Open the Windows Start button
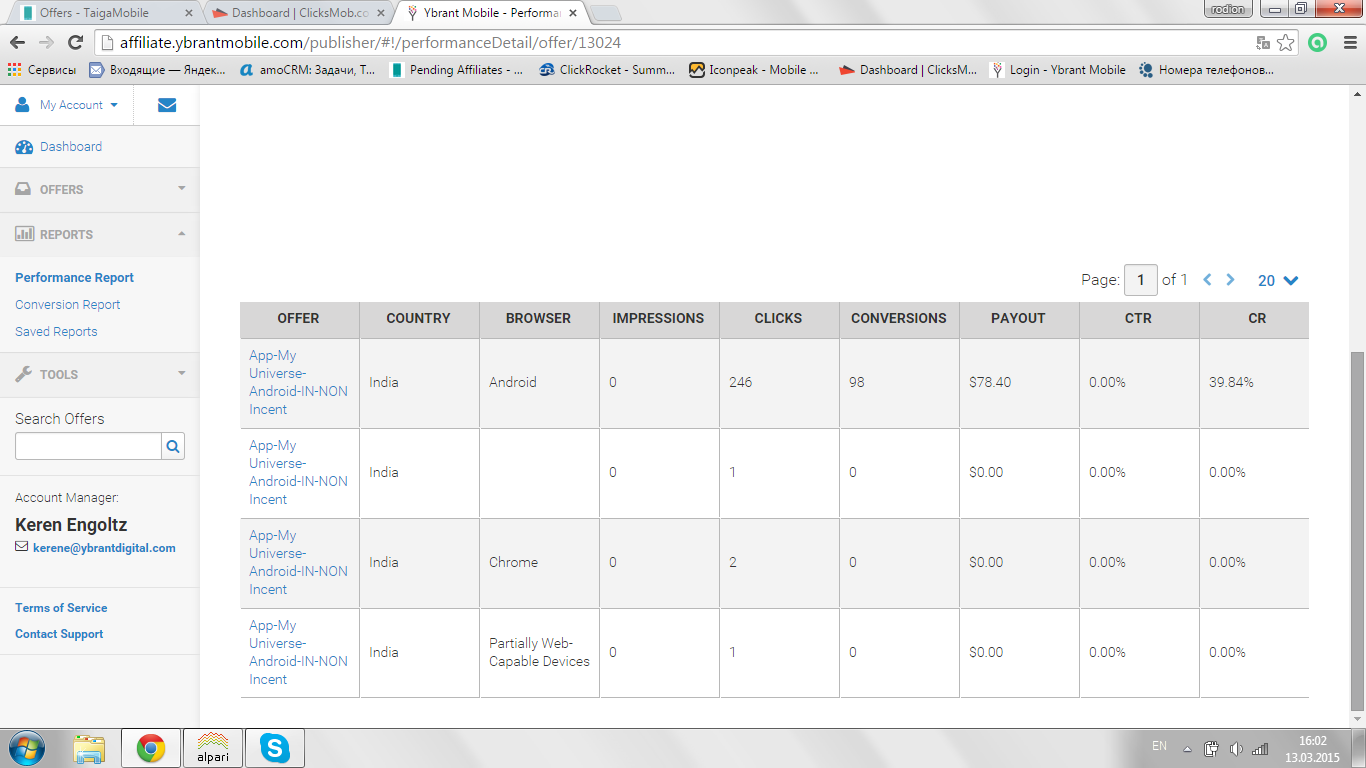1366x768 pixels. 26,748
